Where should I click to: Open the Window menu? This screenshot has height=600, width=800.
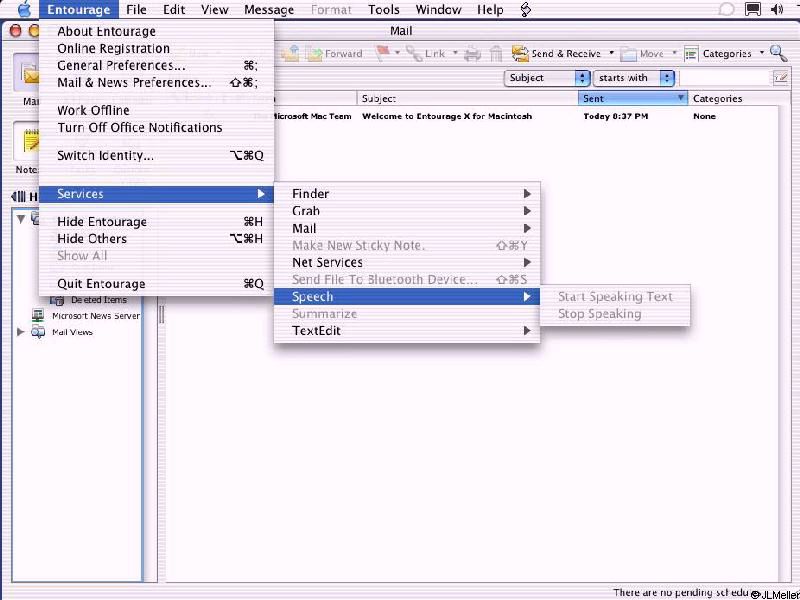pos(438,10)
